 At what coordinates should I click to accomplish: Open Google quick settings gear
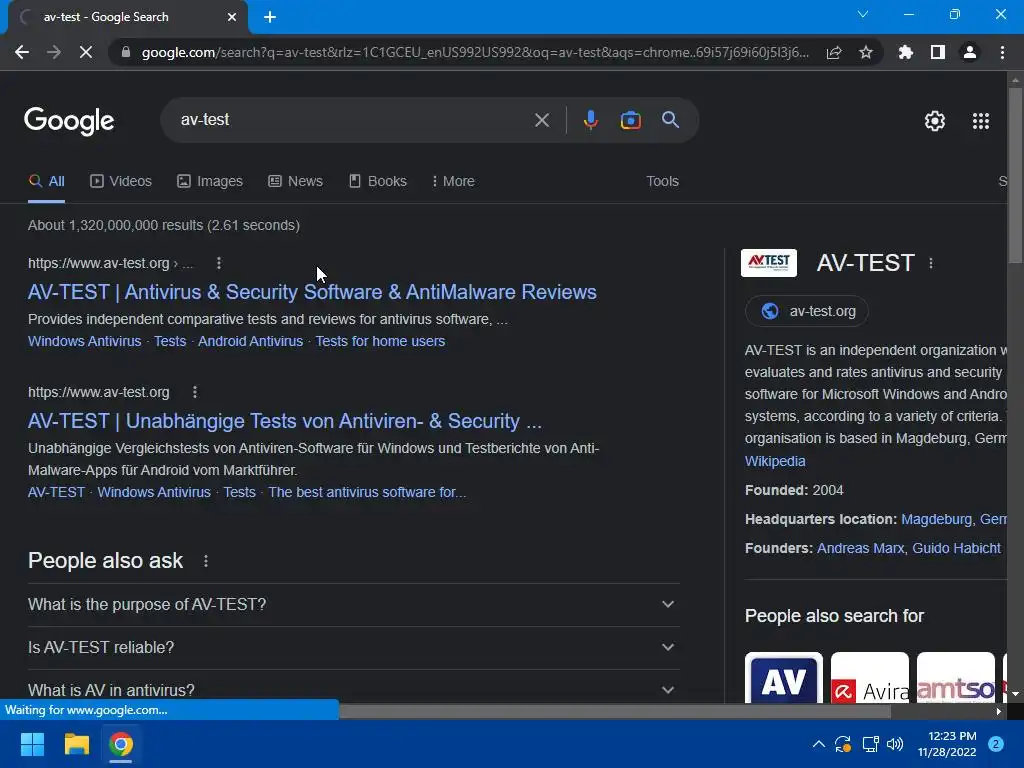point(935,121)
